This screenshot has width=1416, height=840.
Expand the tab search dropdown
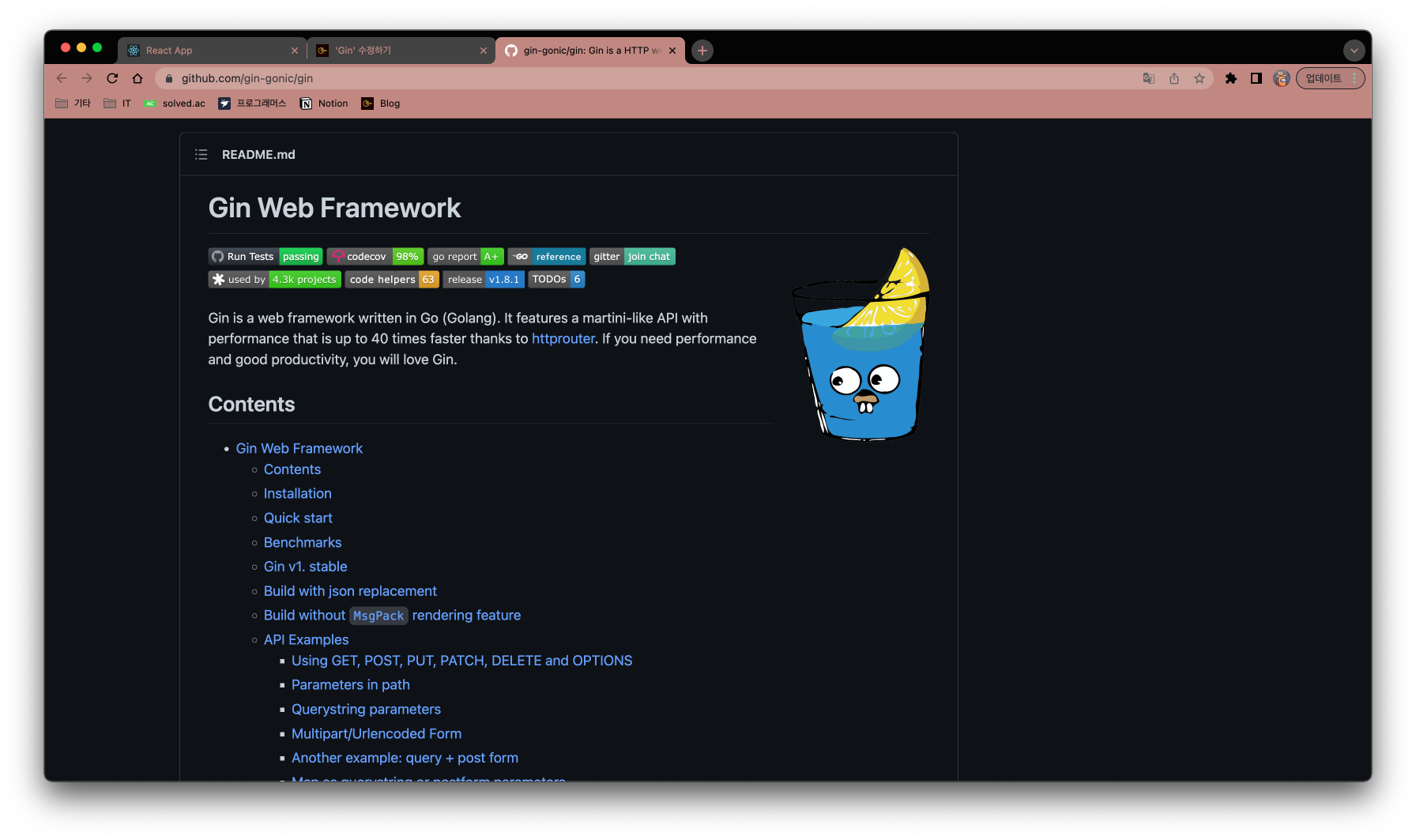(x=1354, y=51)
